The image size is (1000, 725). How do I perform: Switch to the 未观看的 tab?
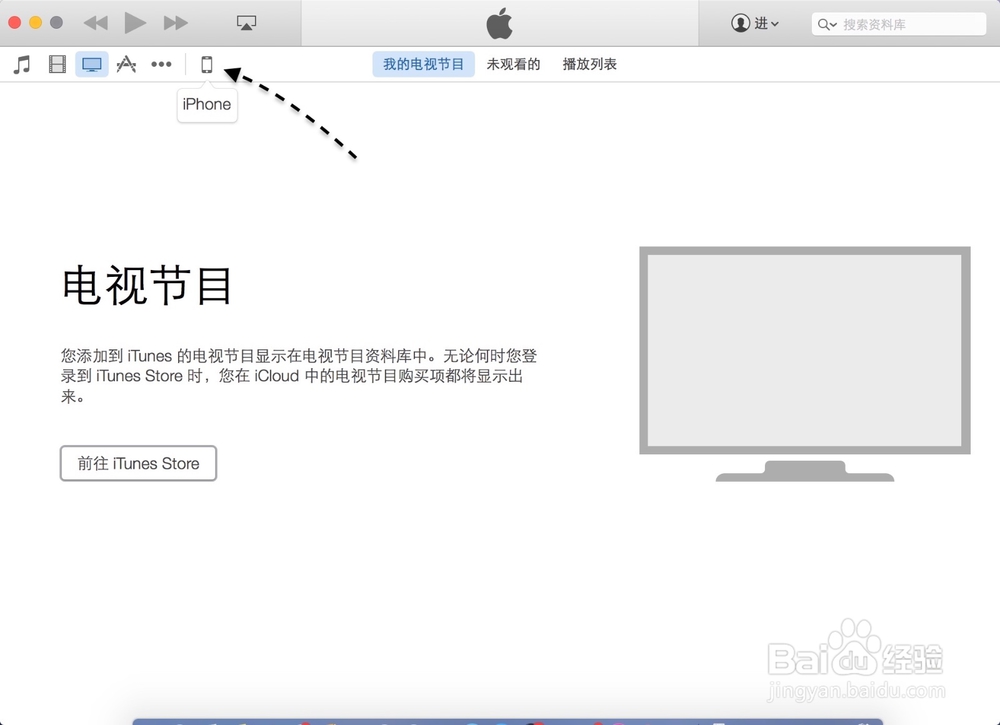[513, 63]
